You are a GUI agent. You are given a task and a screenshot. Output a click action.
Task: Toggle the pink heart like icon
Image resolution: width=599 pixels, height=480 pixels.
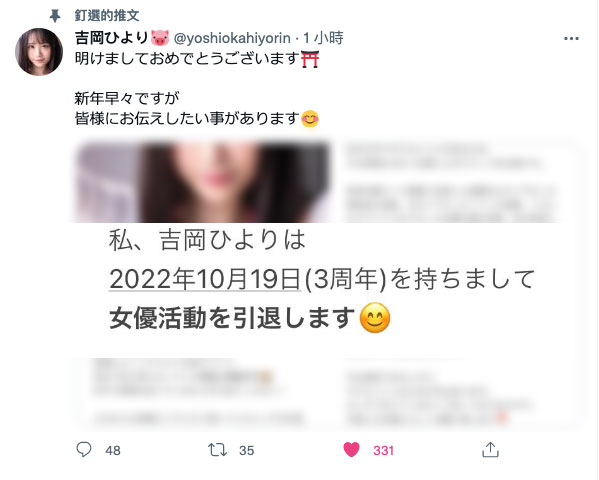click(351, 449)
